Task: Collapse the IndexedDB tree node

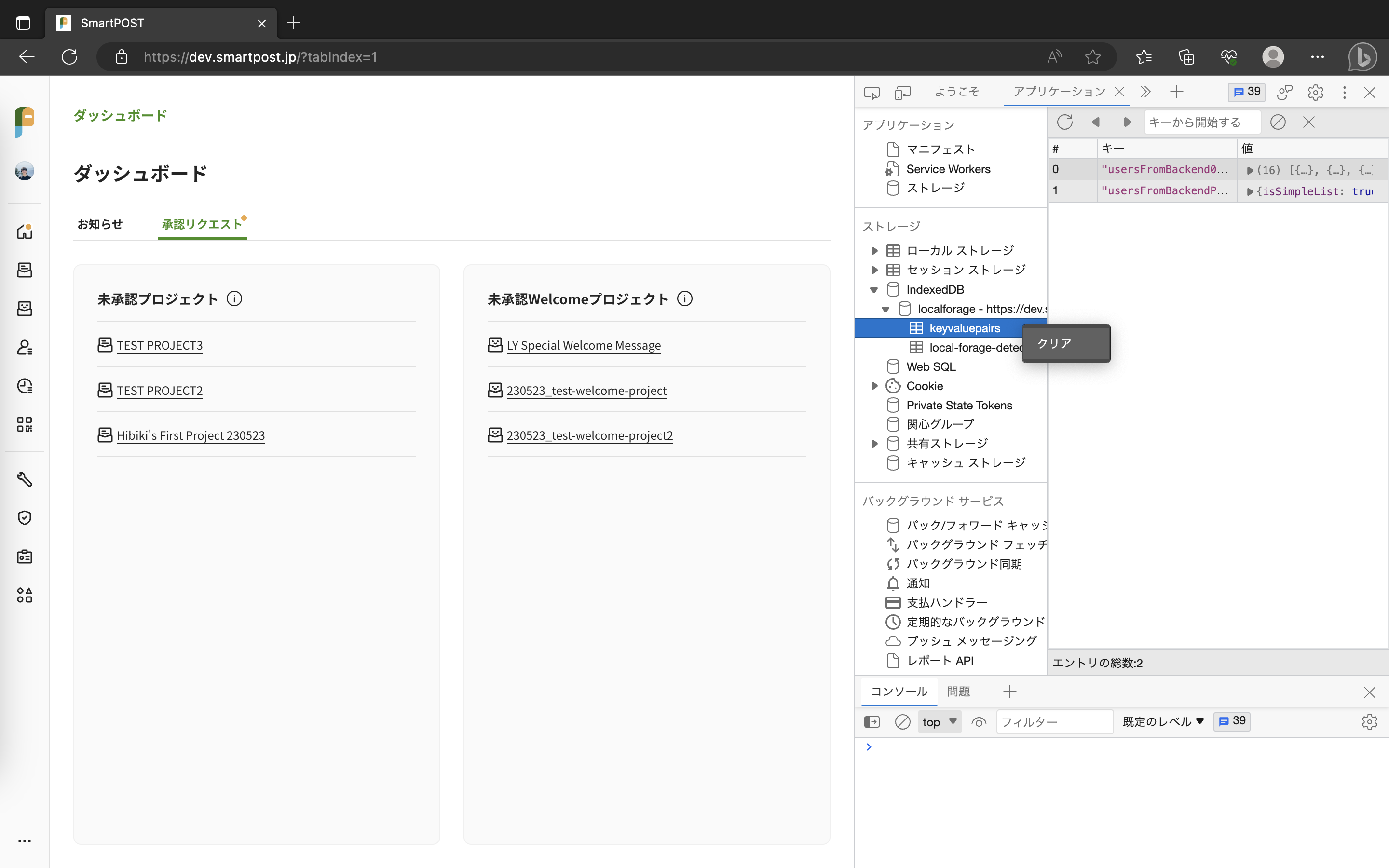Action: pyautogui.click(x=874, y=290)
